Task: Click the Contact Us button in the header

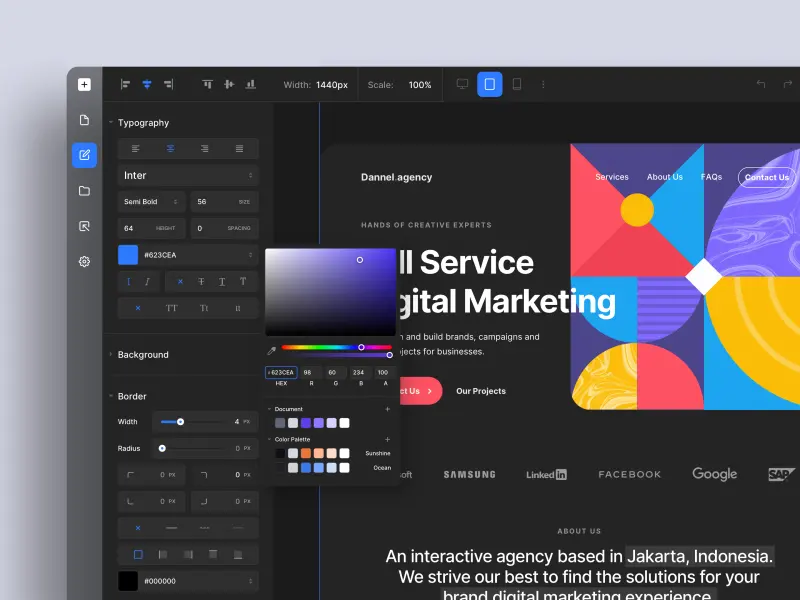Action: tap(767, 177)
